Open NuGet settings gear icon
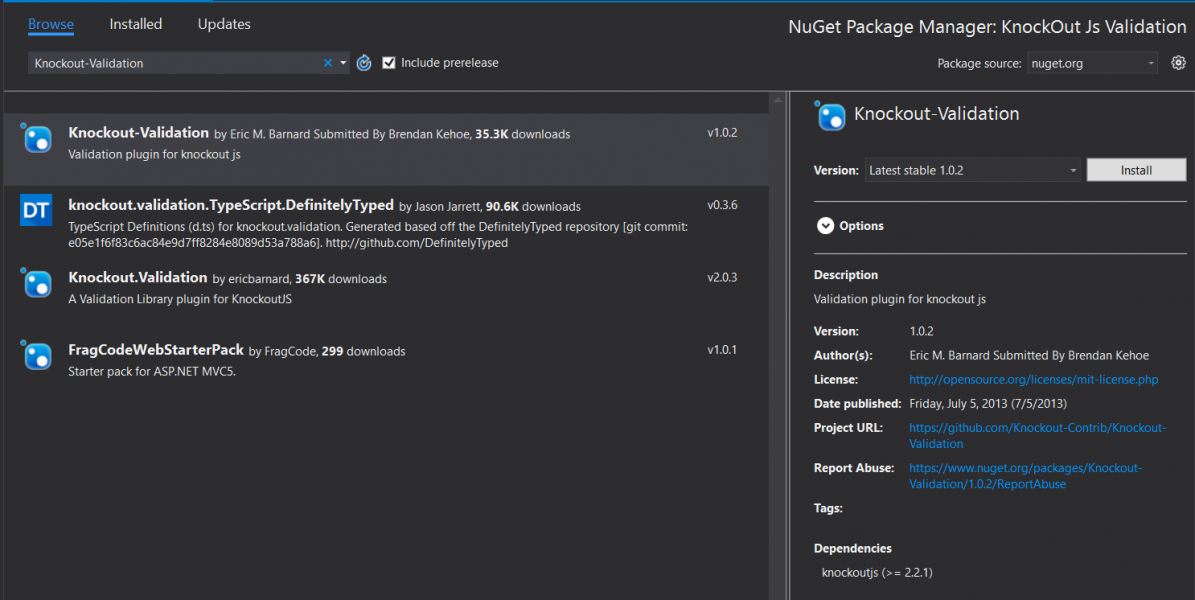1195x600 pixels. (1178, 63)
